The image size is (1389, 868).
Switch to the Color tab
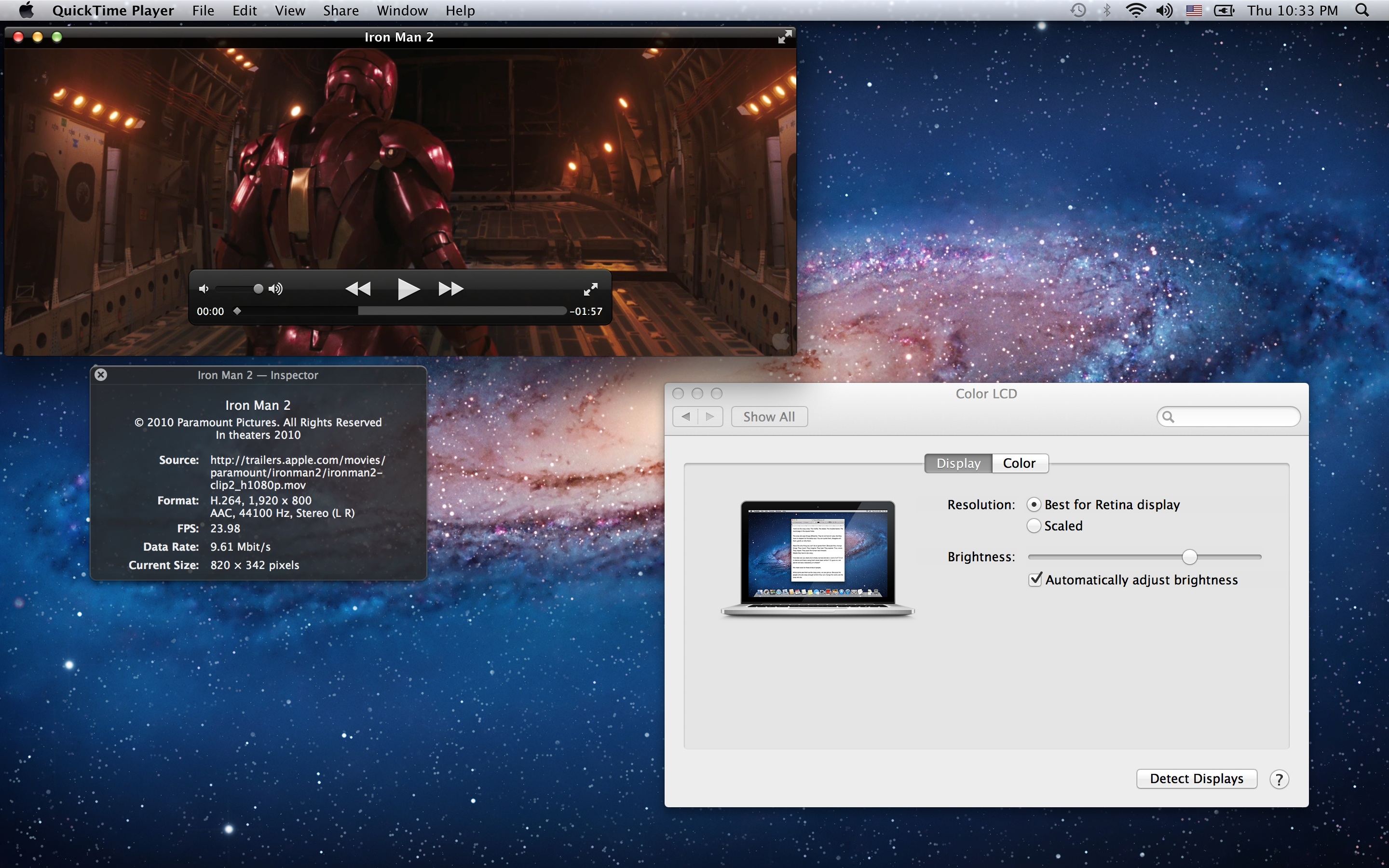(x=1019, y=463)
